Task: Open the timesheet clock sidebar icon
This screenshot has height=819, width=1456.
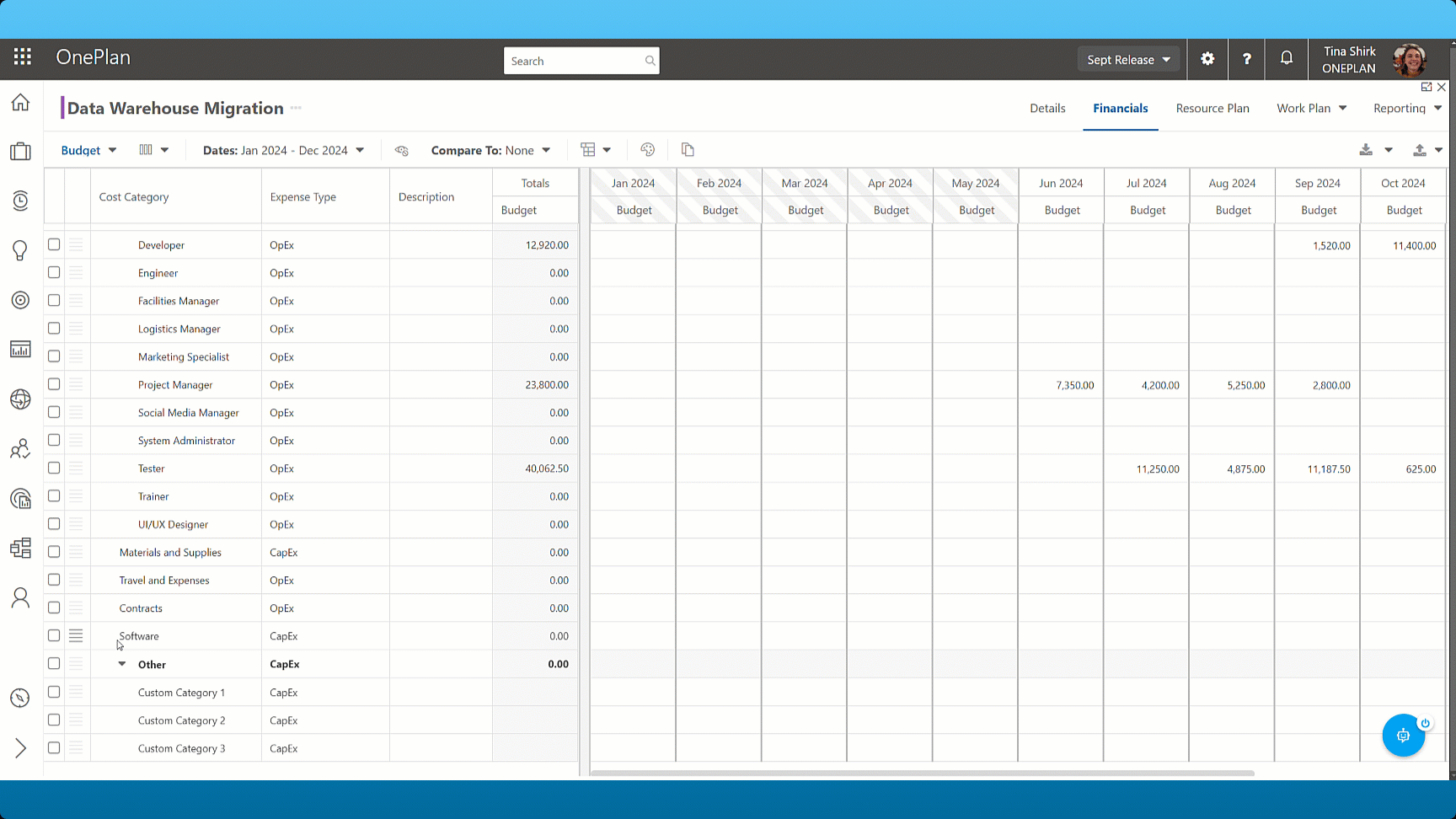Action: [x=20, y=201]
